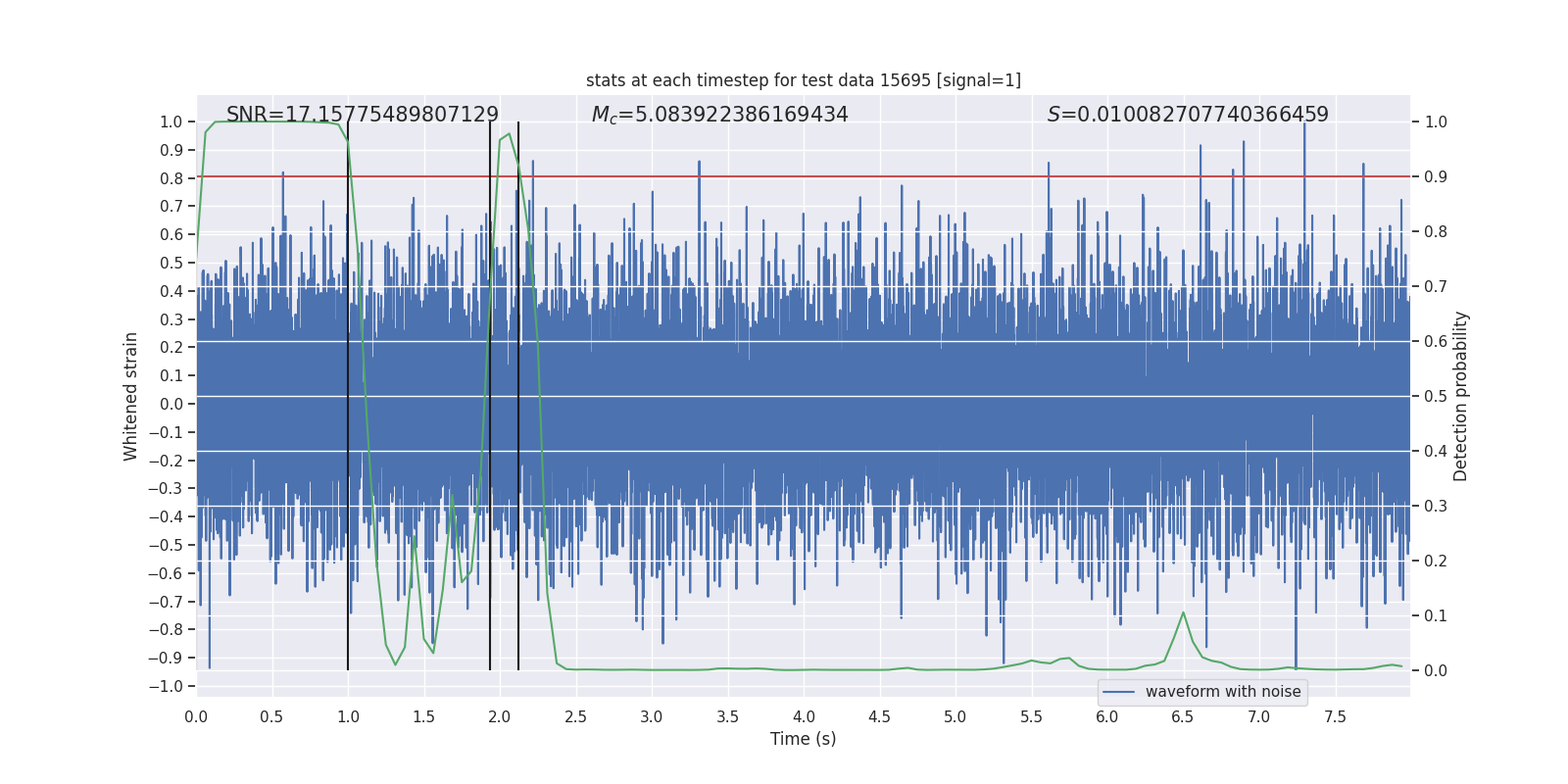Select the SNR value annotation
Screen dimensions: 1568x784
click(x=363, y=115)
